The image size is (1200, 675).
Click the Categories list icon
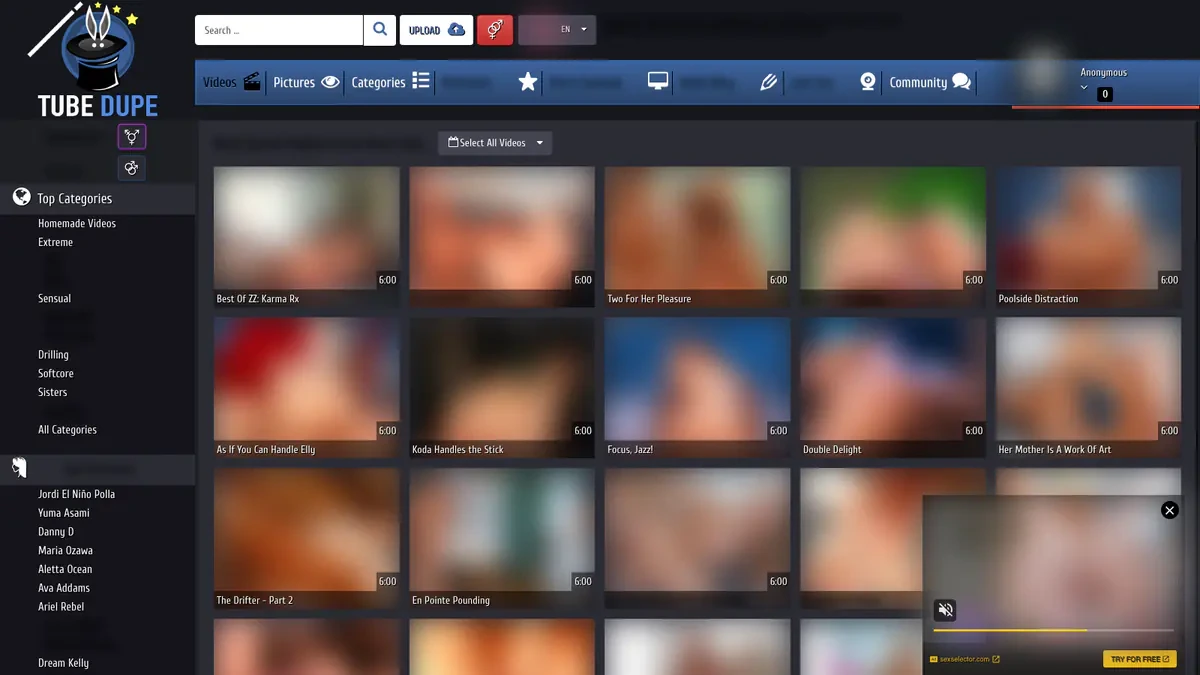tap(421, 82)
